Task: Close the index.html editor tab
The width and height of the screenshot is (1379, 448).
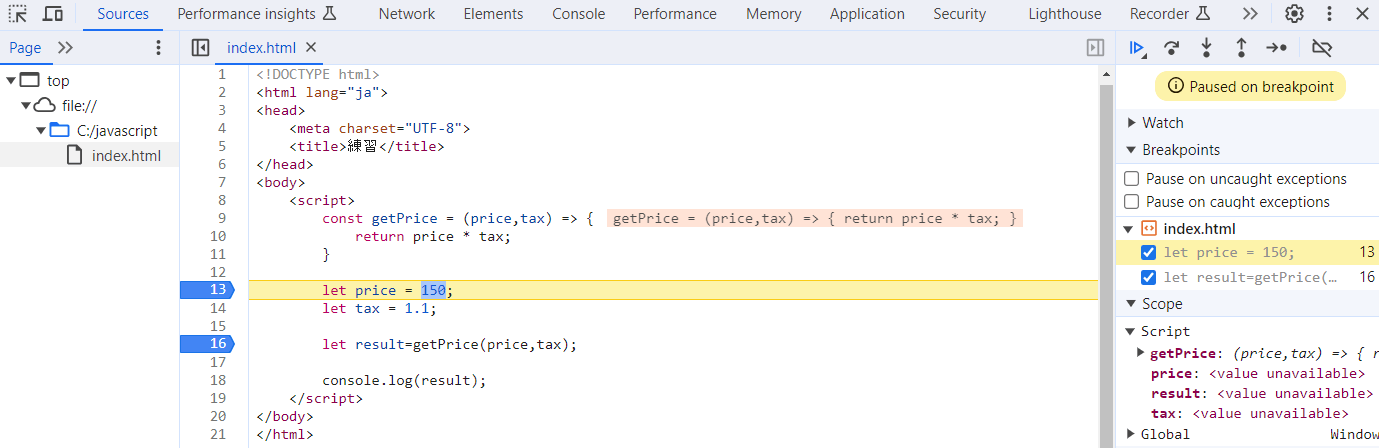Action: point(311,47)
